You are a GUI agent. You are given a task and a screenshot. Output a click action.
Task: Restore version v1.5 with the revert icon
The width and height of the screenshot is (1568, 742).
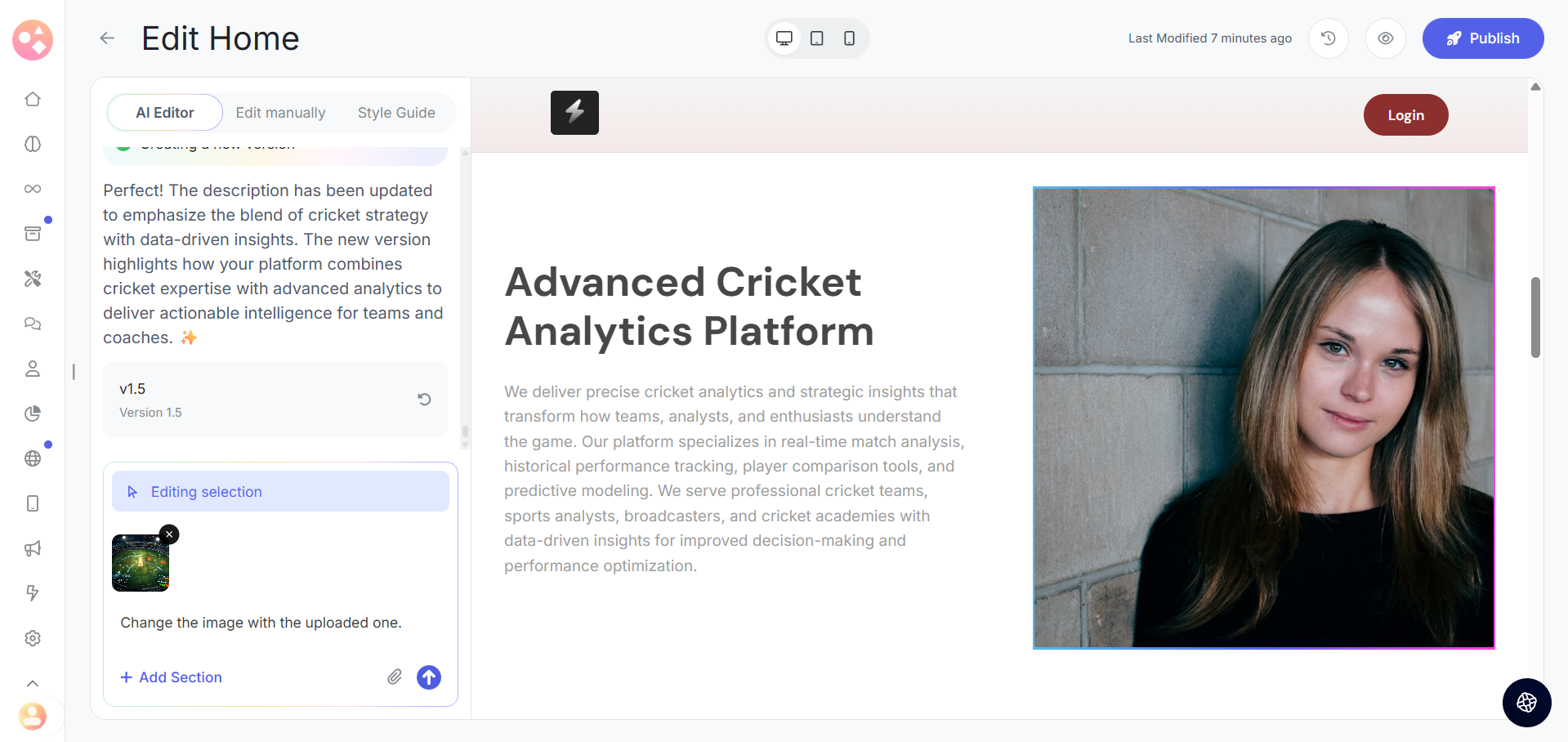point(424,400)
